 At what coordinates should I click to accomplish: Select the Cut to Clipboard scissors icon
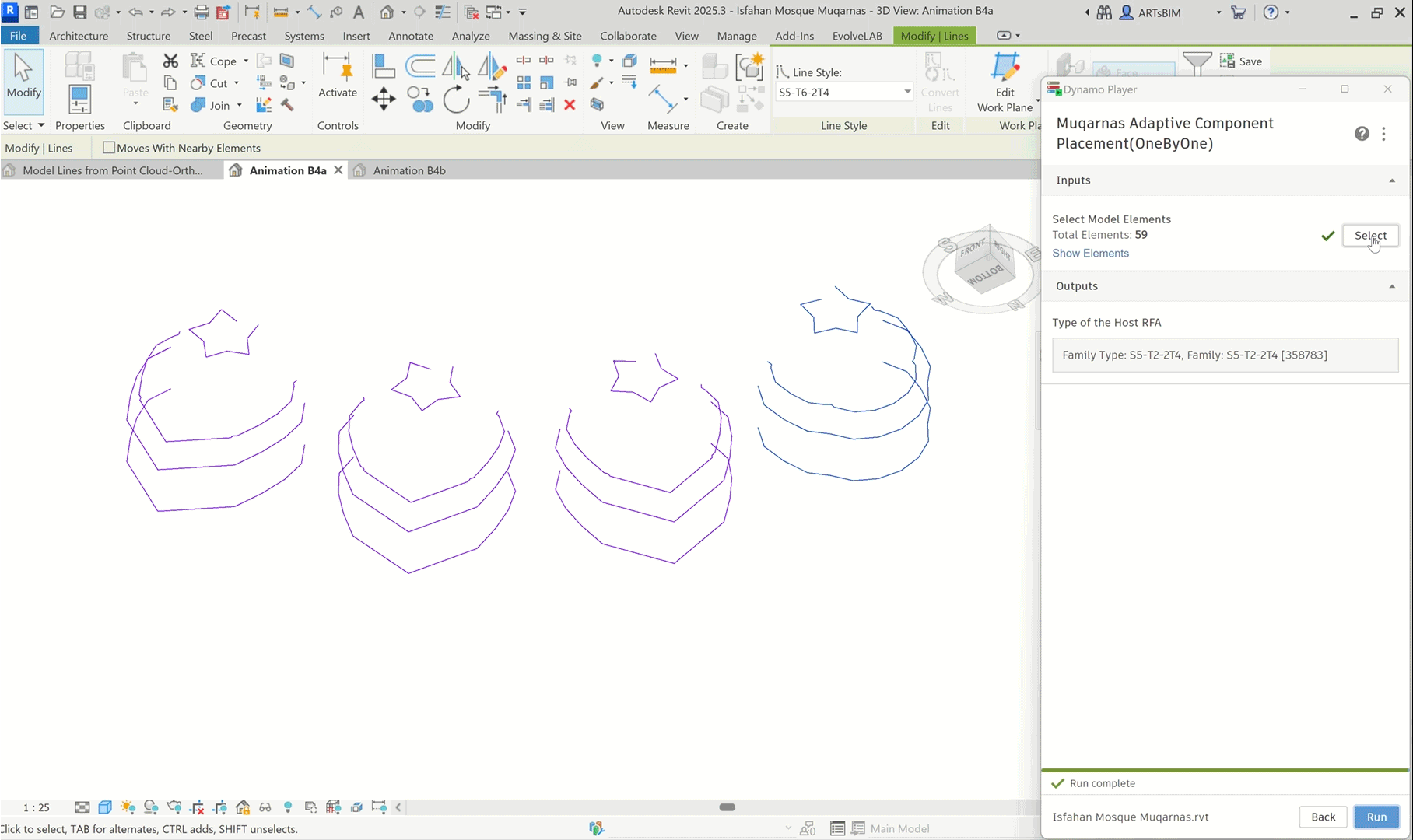click(x=170, y=61)
